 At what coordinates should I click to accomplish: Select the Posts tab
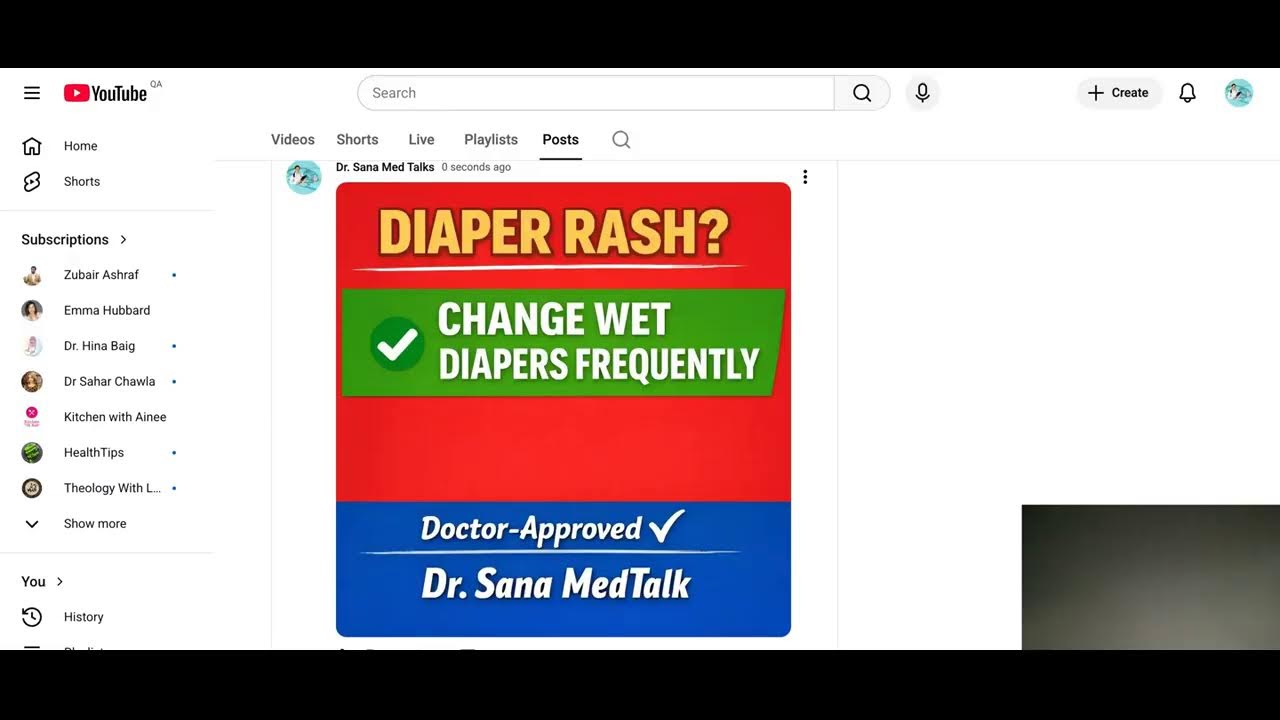560,140
